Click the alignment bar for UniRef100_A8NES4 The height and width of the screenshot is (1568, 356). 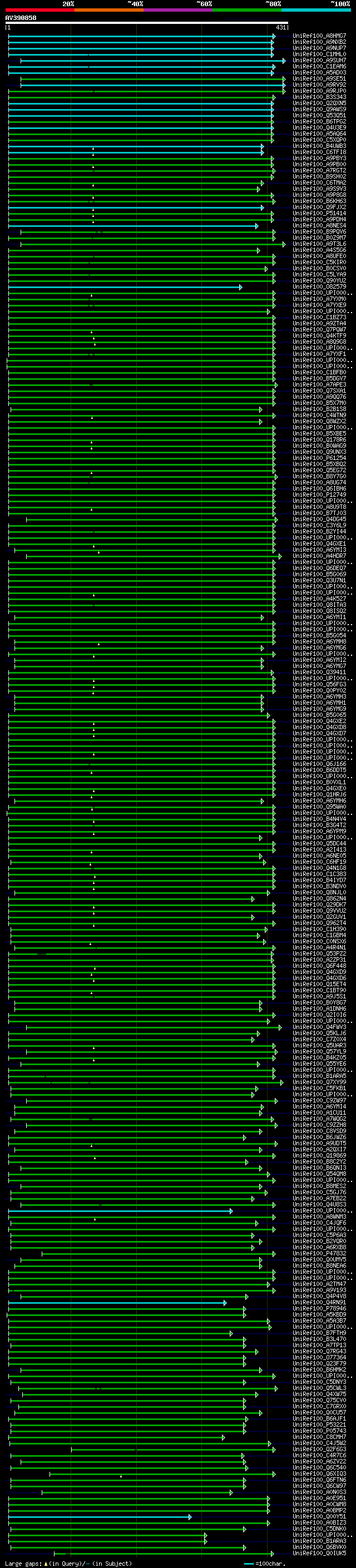pyautogui.click(x=133, y=226)
